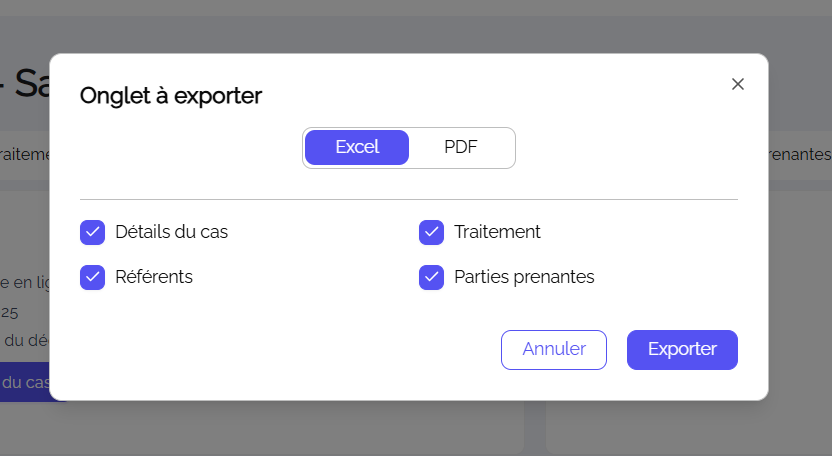The height and width of the screenshot is (456, 832).
Task: Click the Traitement label in the dialog
Action: click(497, 232)
